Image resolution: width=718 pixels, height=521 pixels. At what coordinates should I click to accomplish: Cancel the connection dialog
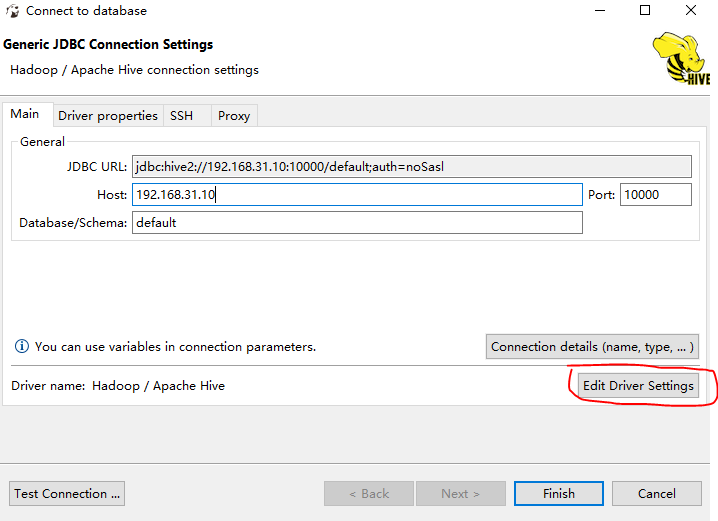tap(656, 493)
